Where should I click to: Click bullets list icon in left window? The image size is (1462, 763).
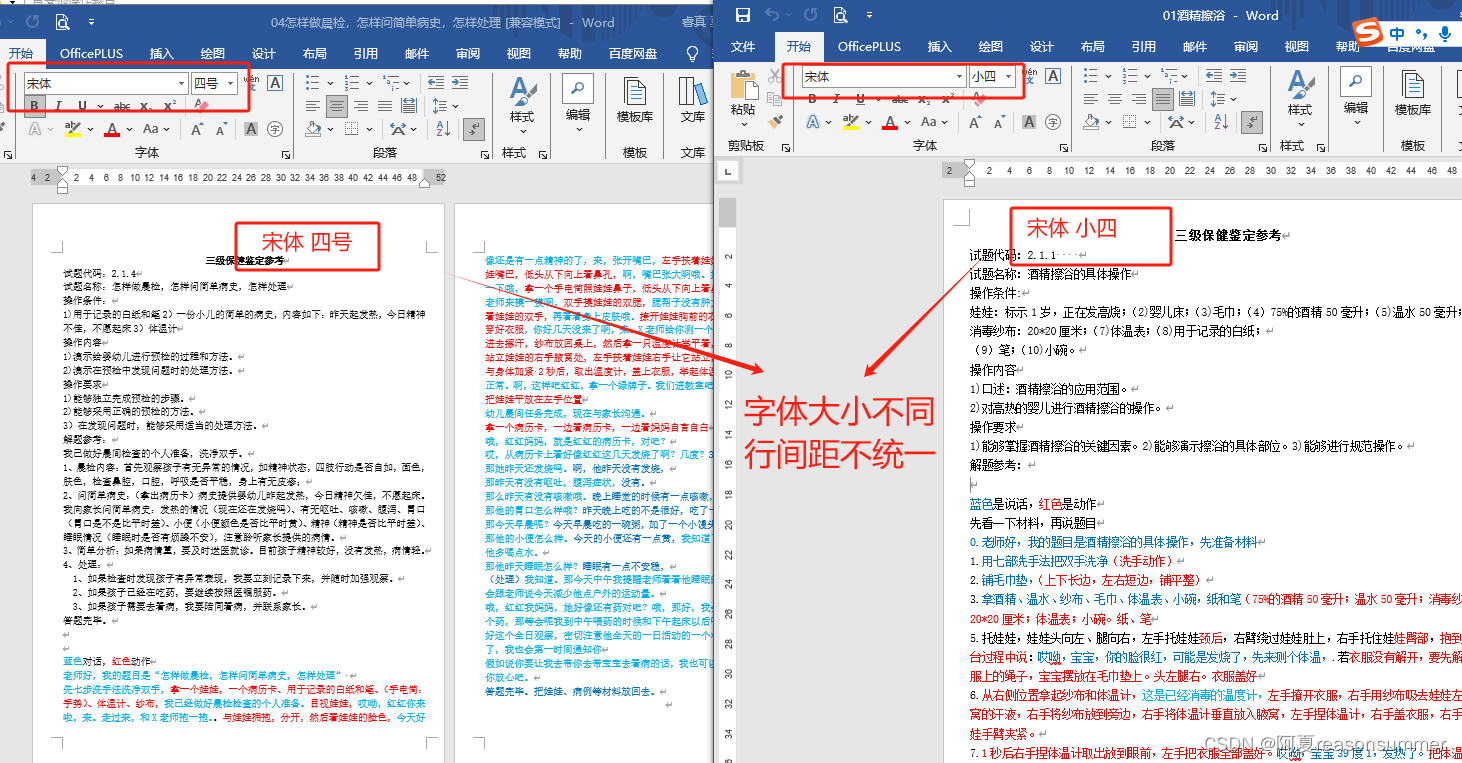pyautogui.click(x=312, y=83)
